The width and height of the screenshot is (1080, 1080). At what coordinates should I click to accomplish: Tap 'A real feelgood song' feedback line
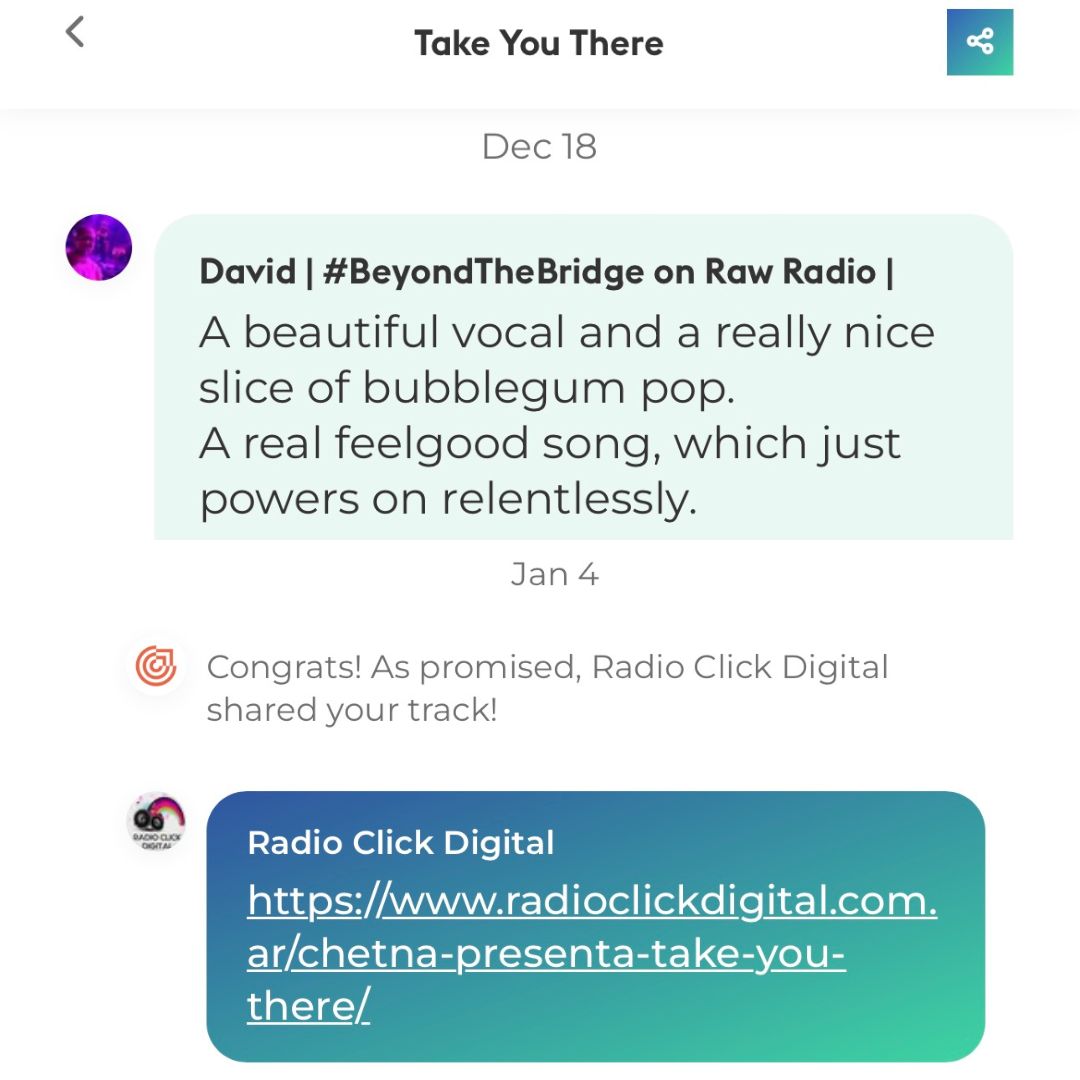point(550,443)
